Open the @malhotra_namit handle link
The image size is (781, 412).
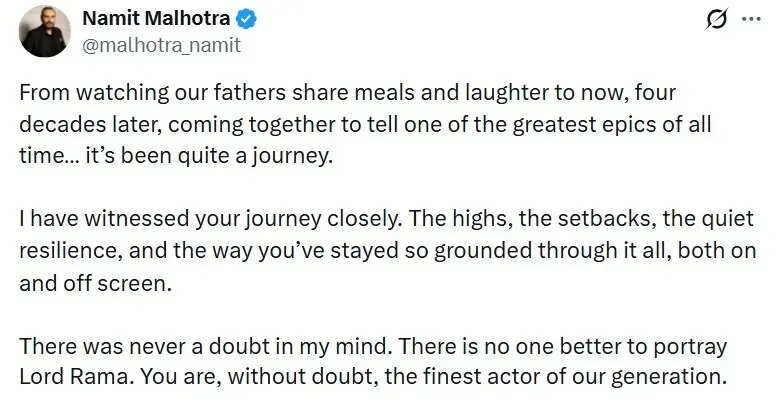pyautogui.click(x=161, y=45)
